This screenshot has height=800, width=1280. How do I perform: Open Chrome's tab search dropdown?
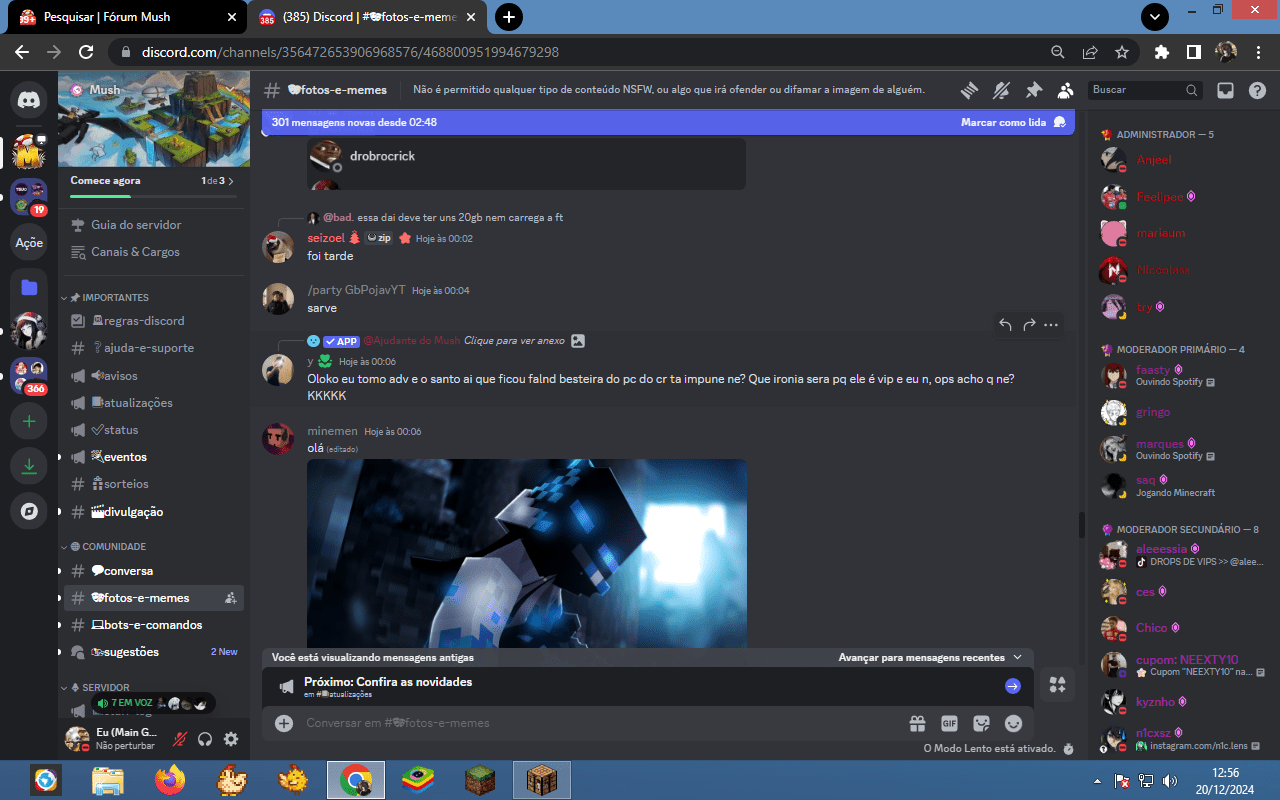coord(1155,17)
